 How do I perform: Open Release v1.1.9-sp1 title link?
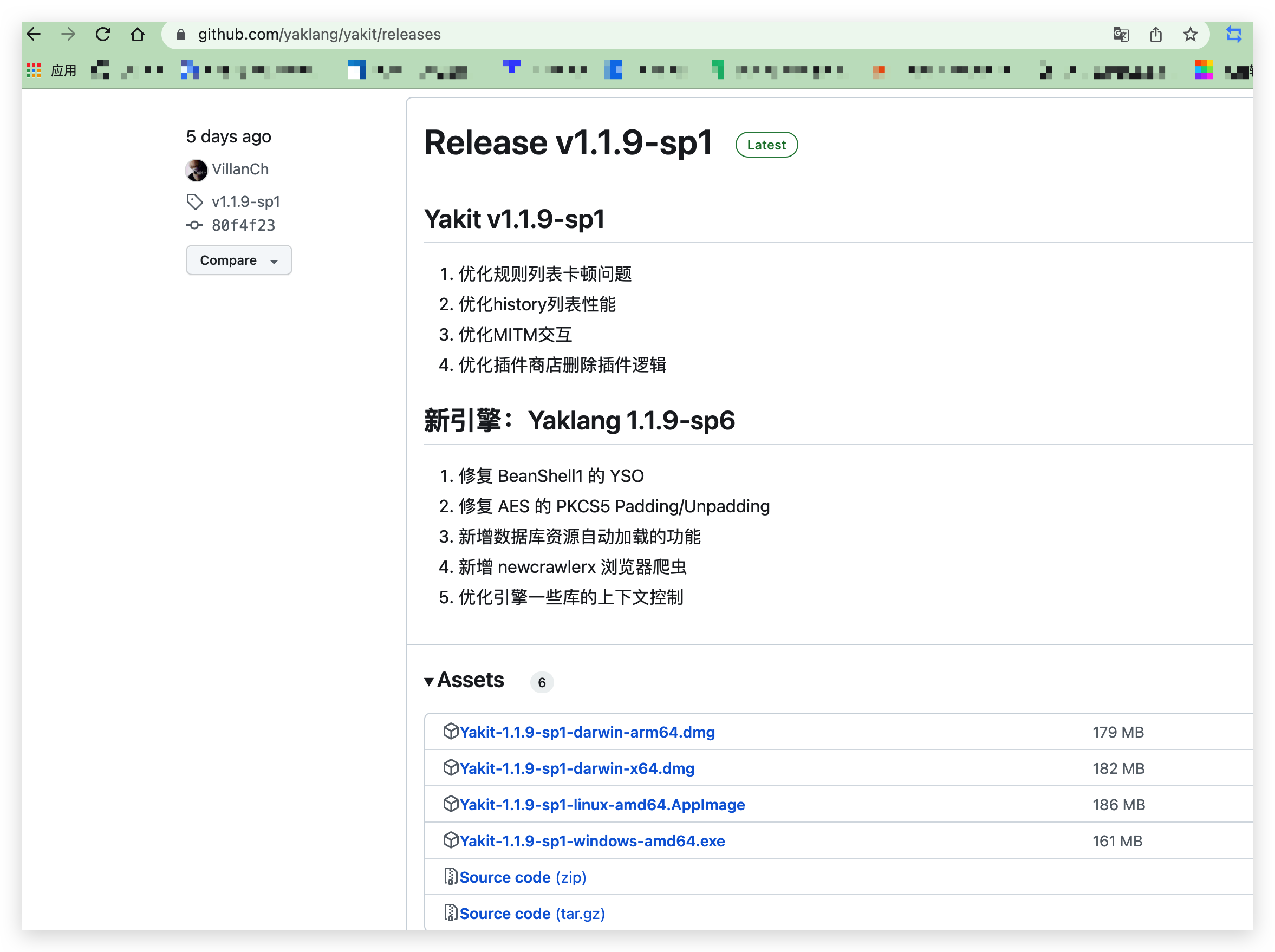pos(568,143)
